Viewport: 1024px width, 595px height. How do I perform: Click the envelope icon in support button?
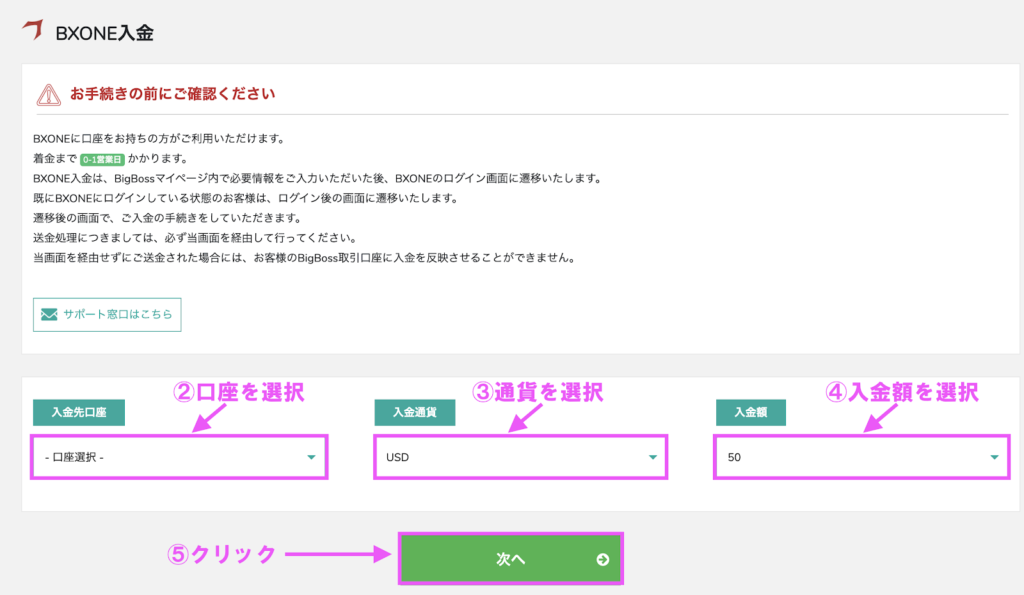click(x=49, y=314)
